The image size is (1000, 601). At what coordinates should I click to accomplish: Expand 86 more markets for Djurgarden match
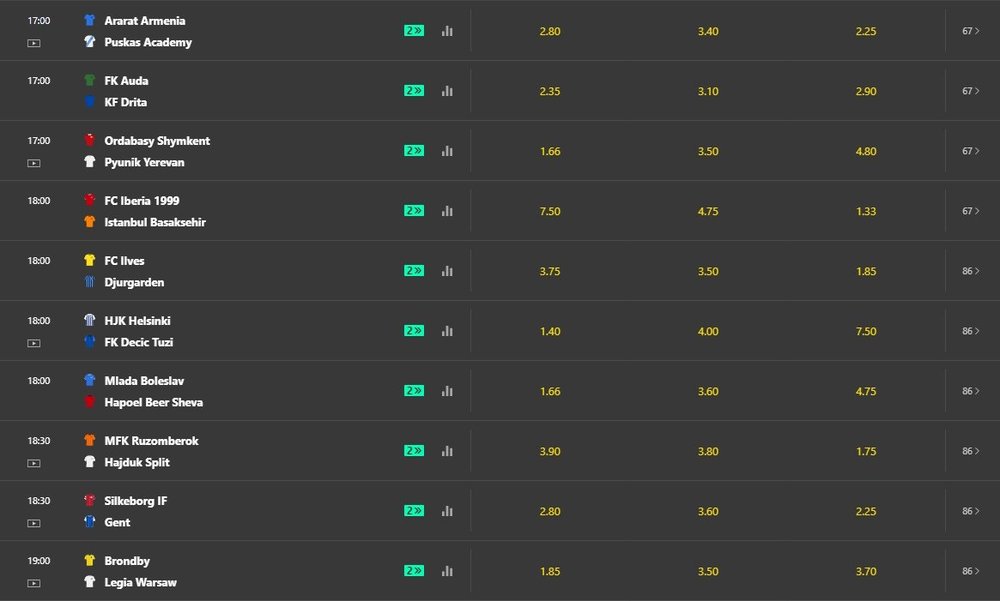971,271
